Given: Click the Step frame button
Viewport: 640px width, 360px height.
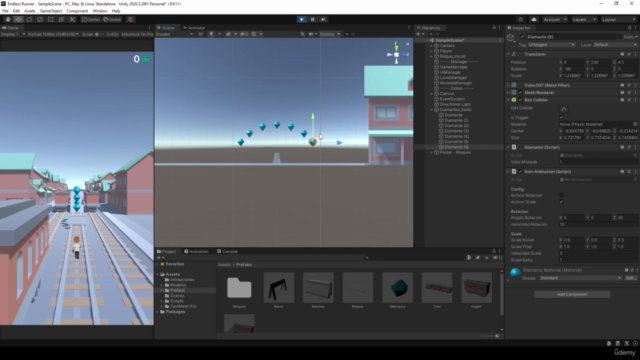Looking at the screenshot, I should tap(323, 19).
